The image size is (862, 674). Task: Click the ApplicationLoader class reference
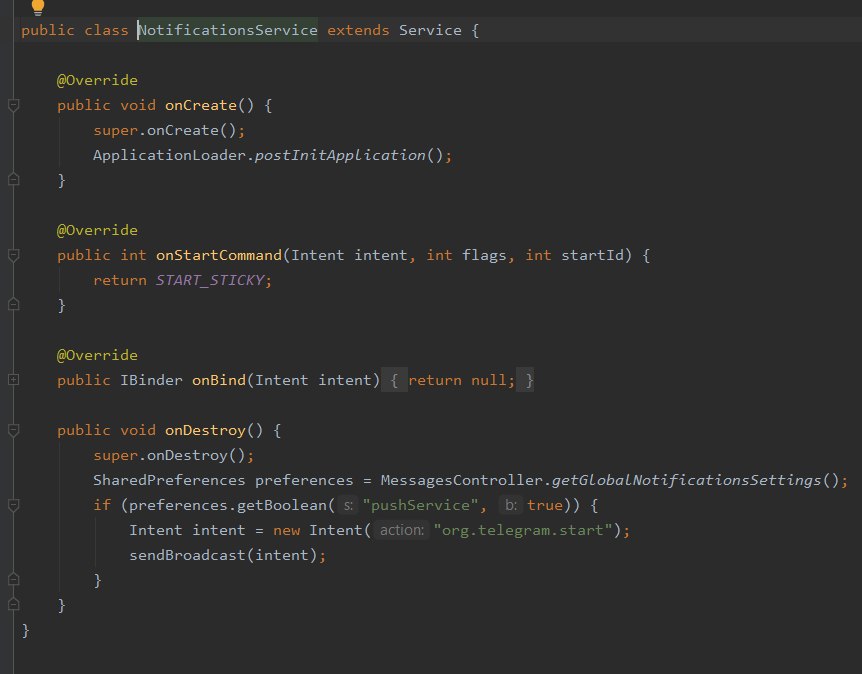169,155
